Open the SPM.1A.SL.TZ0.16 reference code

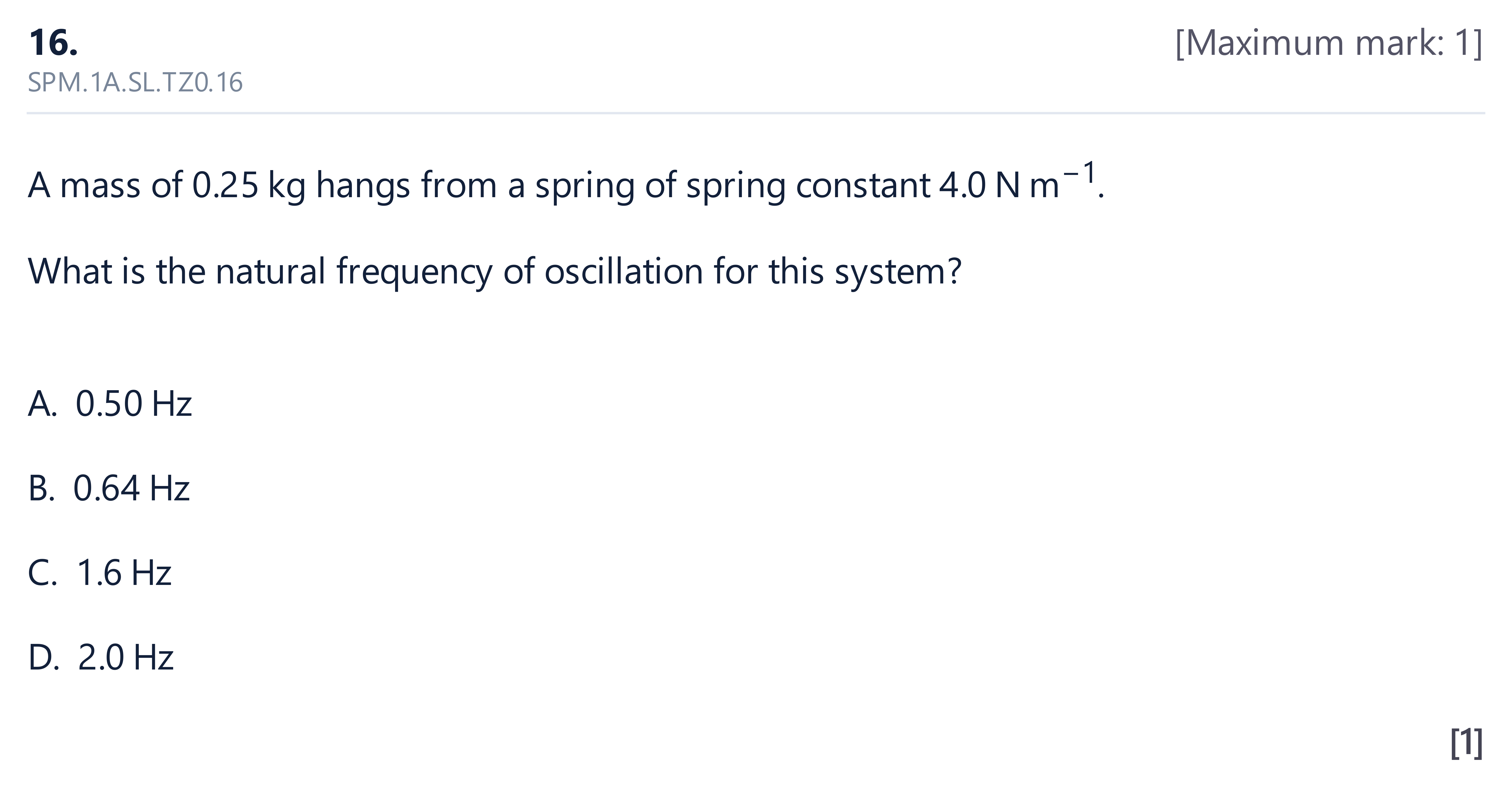[x=135, y=83]
